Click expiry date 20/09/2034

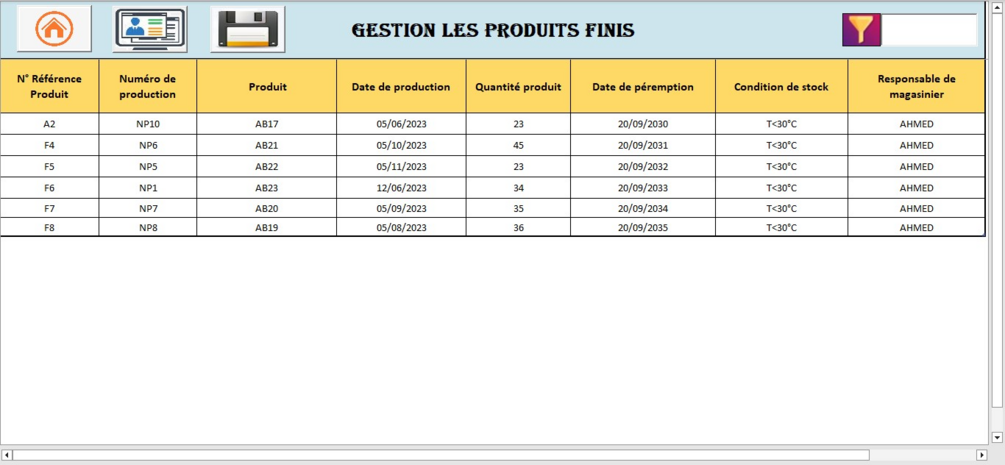click(x=643, y=208)
